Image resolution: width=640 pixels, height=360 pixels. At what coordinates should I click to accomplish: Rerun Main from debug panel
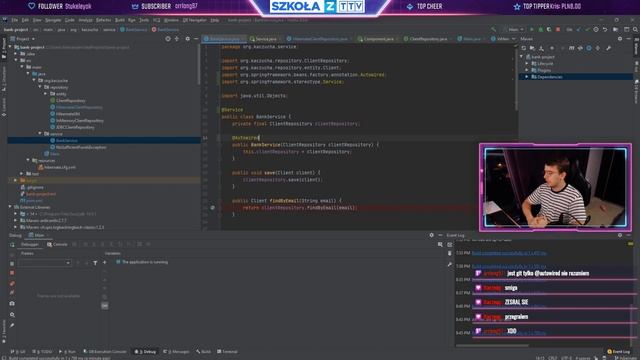pyautogui.click(x=12, y=244)
